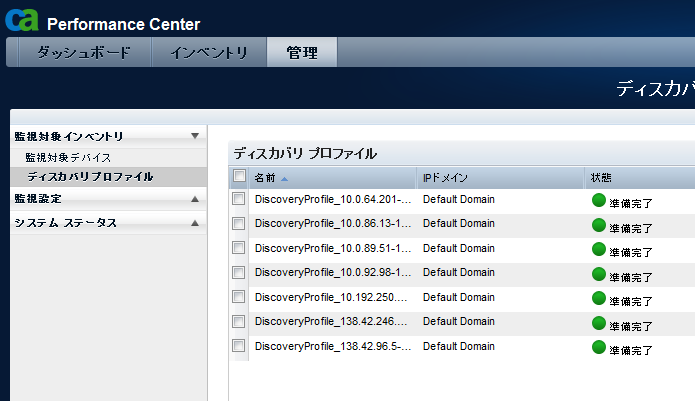The width and height of the screenshot is (695, 401).
Task: Check the DiscoveryProfile_10.0.92.98 row checkbox
Action: point(238,272)
